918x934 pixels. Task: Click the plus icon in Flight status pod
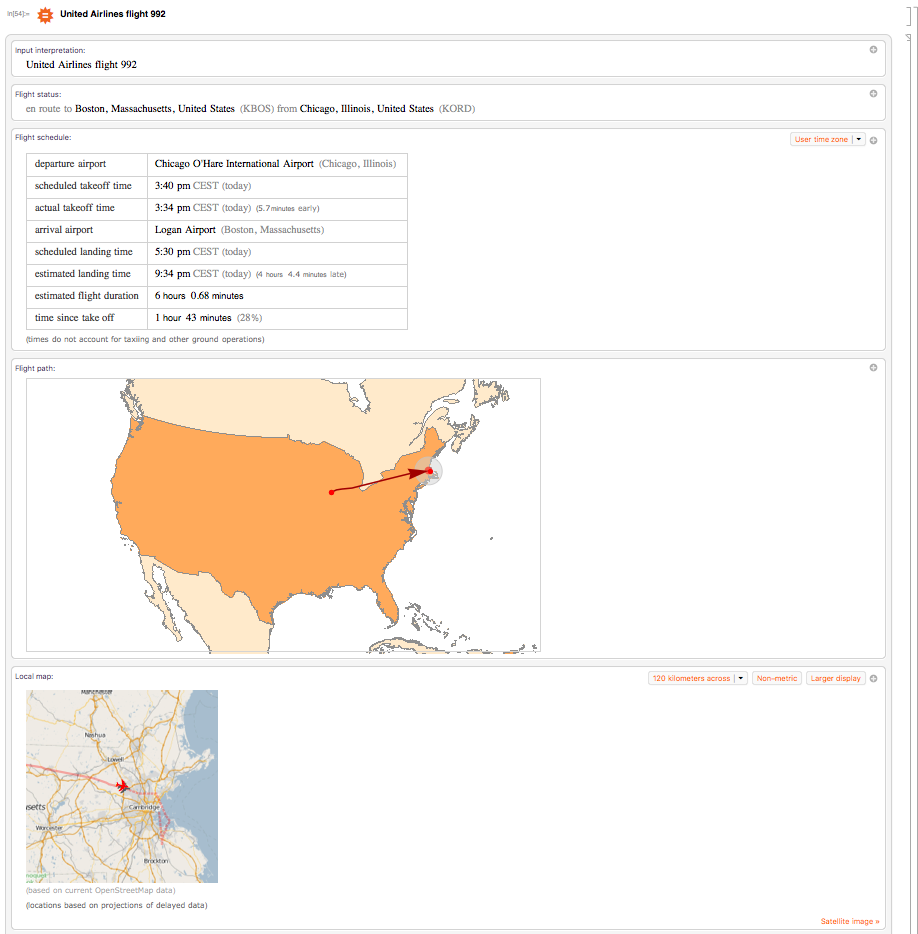(x=873, y=94)
